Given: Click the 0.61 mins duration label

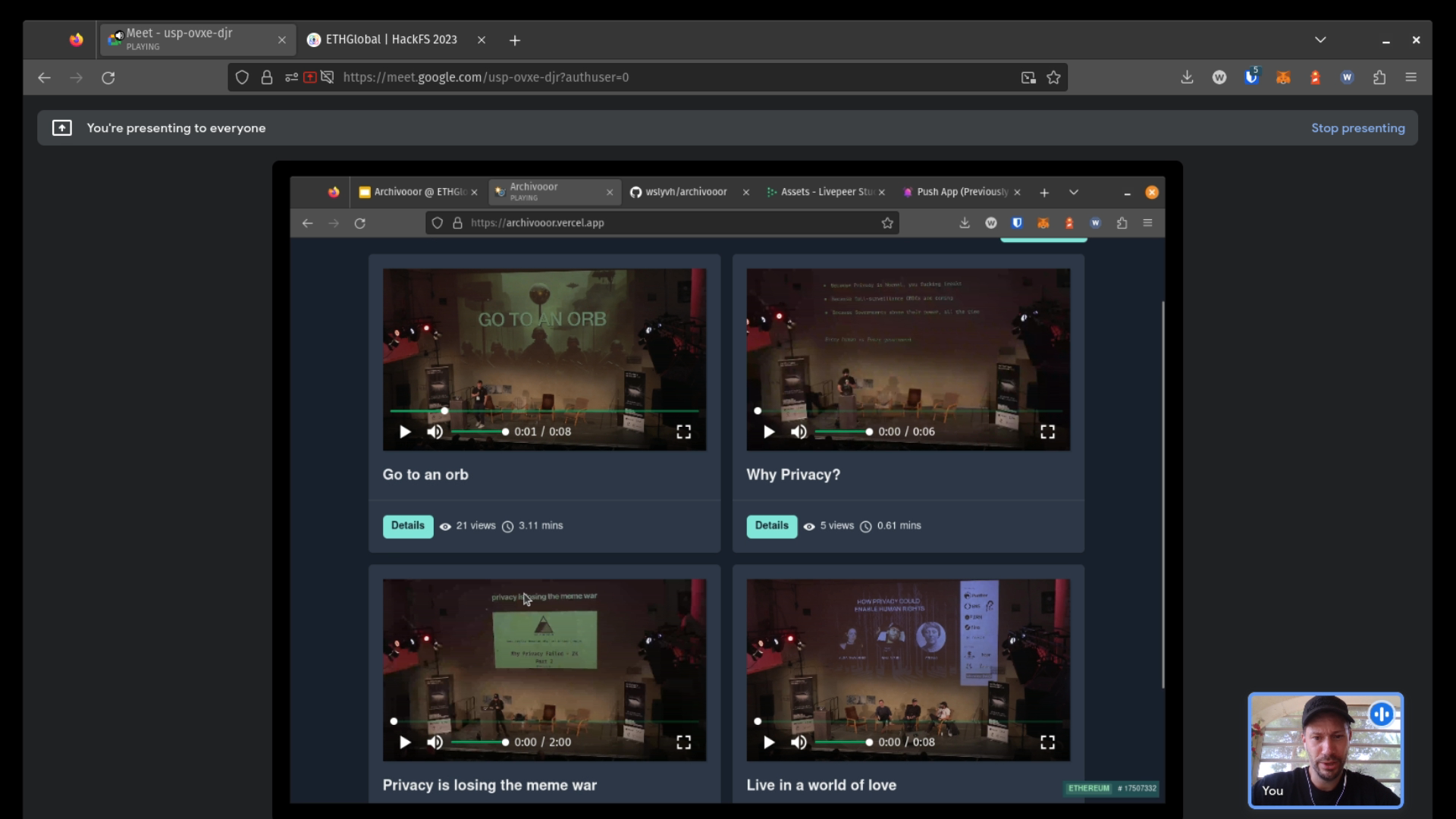Looking at the screenshot, I should (899, 526).
